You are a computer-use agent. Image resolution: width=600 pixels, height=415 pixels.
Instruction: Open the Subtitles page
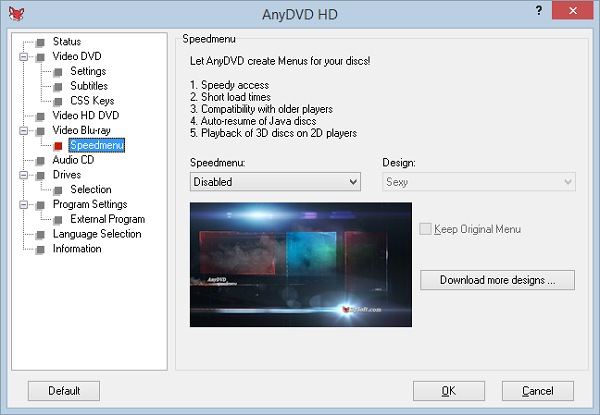89,86
